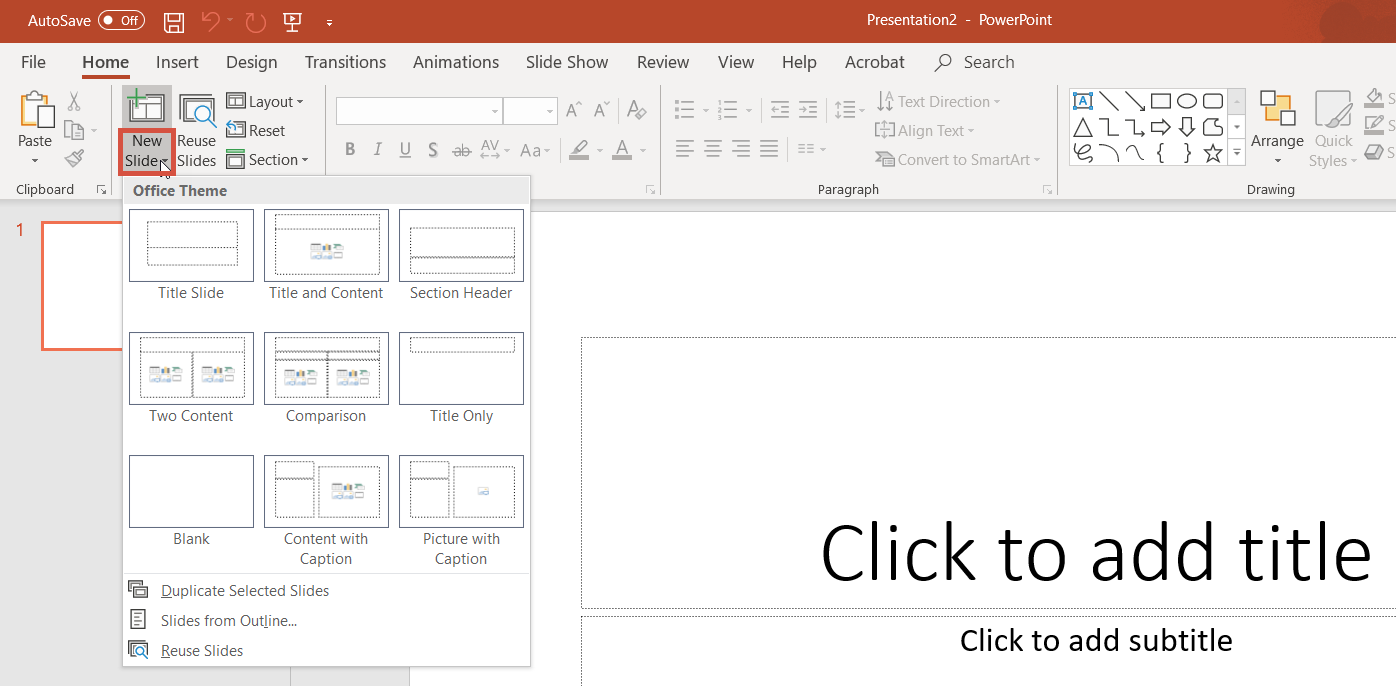Viewport: 1396px width, 686px height.
Task: Select the star shape in gallery
Action: pyautogui.click(x=1212, y=153)
